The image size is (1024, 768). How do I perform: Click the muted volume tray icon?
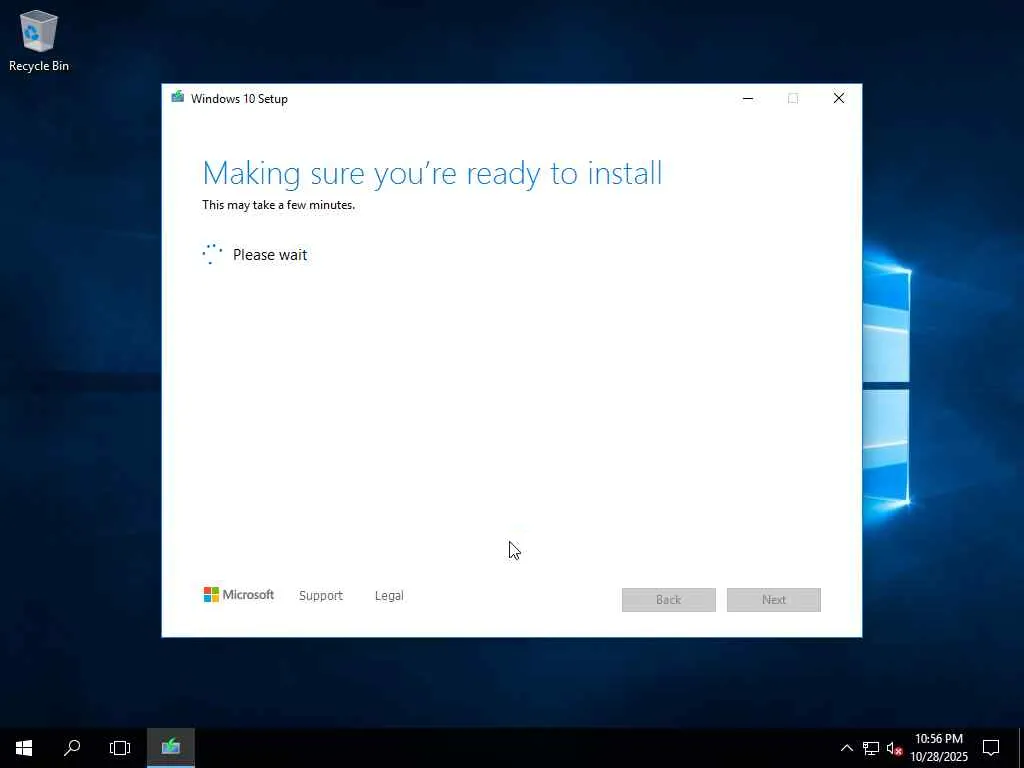point(894,748)
